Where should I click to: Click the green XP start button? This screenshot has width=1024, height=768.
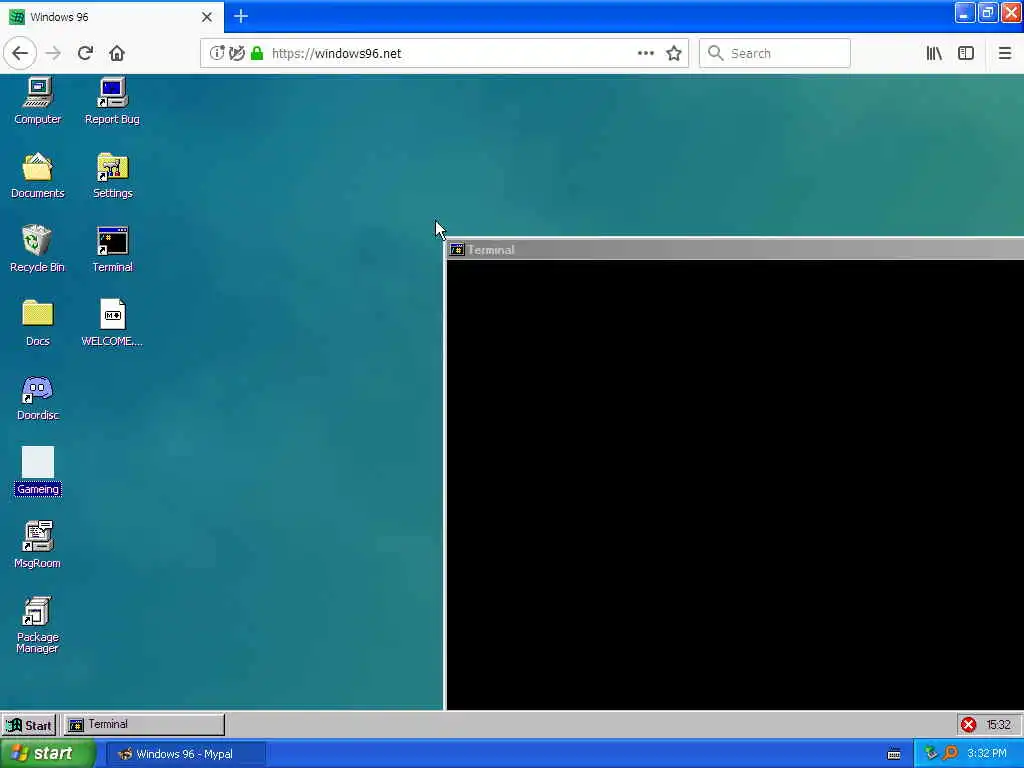(x=48, y=754)
